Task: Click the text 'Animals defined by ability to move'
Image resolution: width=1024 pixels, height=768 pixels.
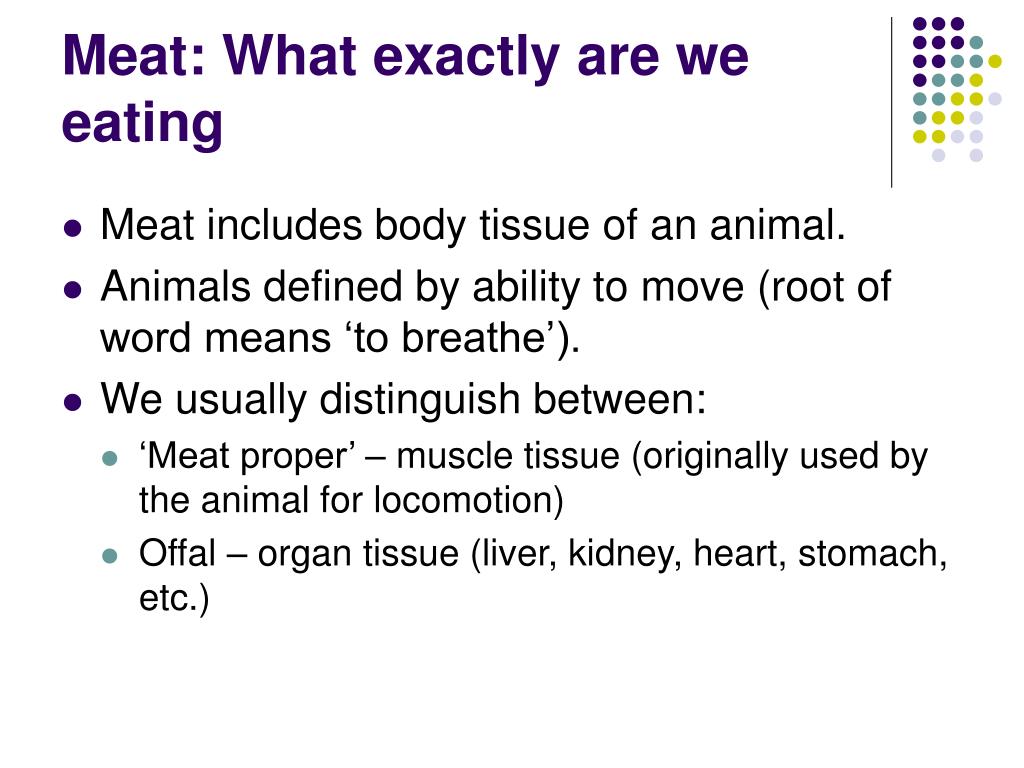Action: point(422,287)
